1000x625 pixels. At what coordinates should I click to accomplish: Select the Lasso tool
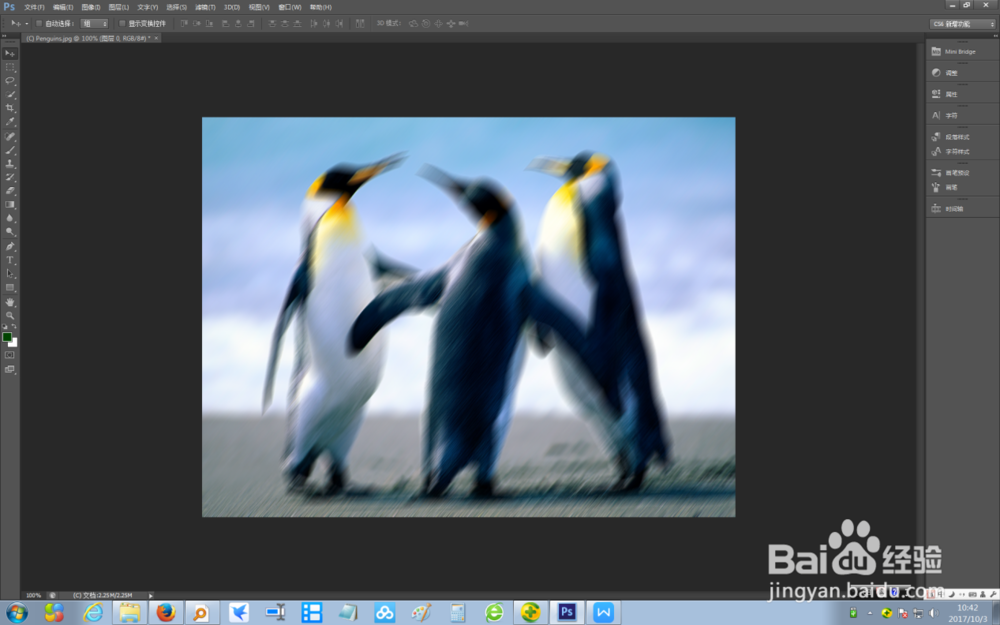(x=10, y=80)
